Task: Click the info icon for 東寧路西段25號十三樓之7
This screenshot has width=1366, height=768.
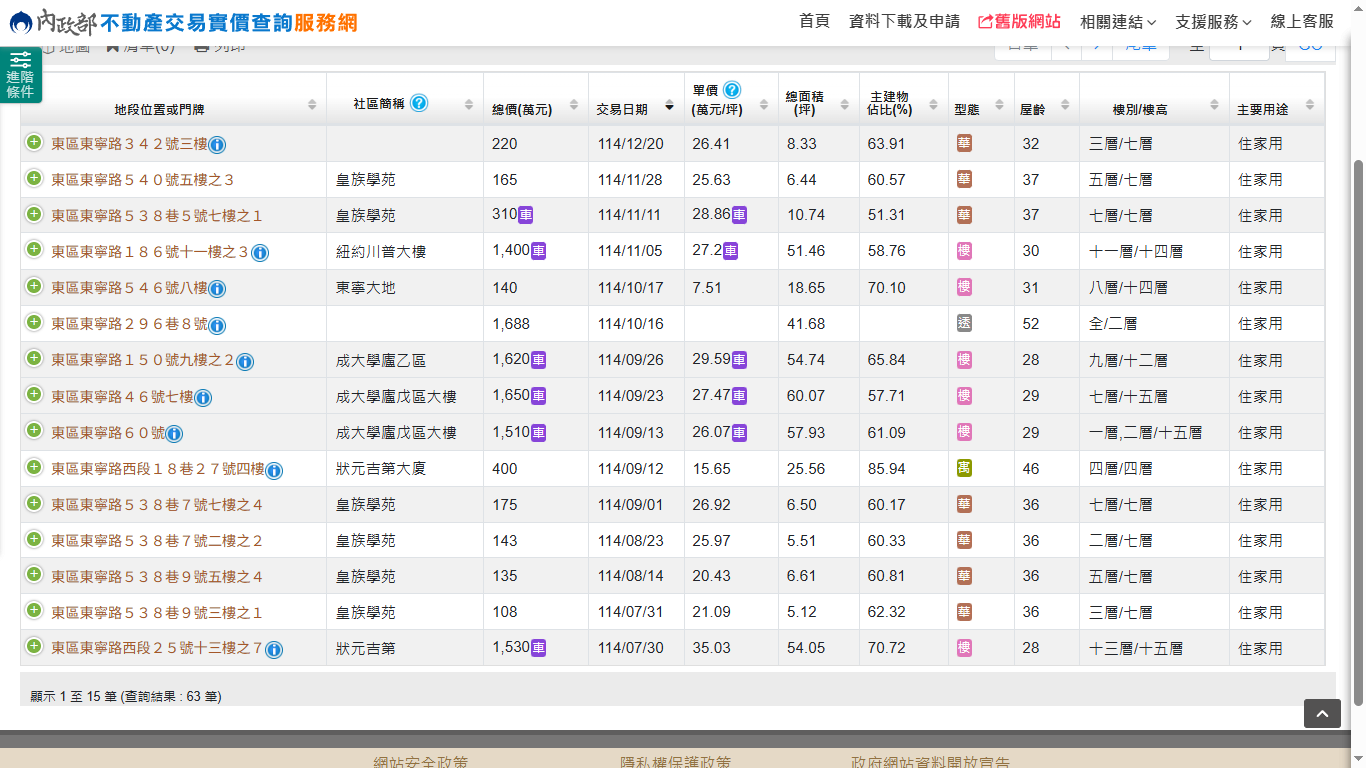Action: (274, 649)
